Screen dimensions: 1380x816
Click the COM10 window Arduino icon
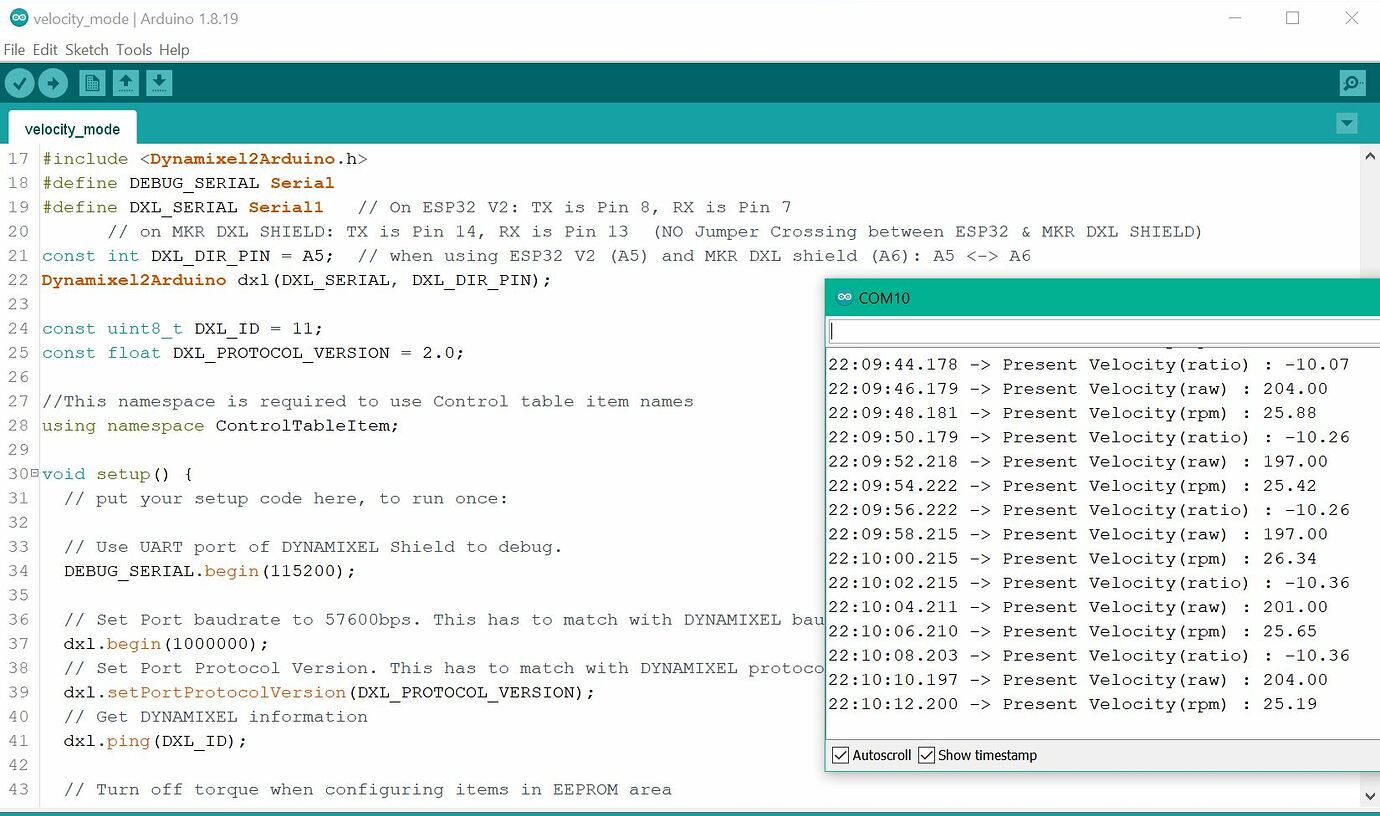(x=844, y=297)
